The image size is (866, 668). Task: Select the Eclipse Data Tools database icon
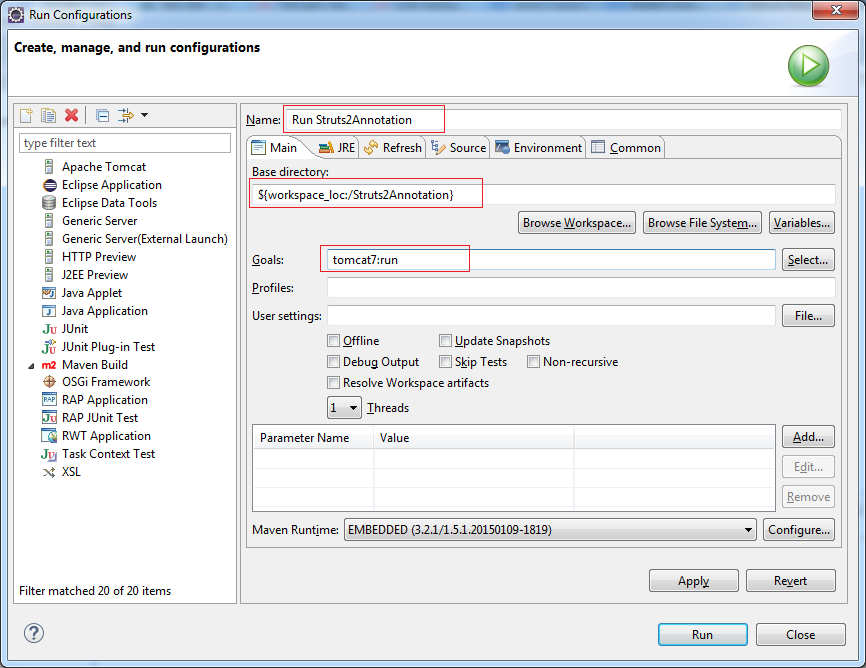tap(49, 203)
